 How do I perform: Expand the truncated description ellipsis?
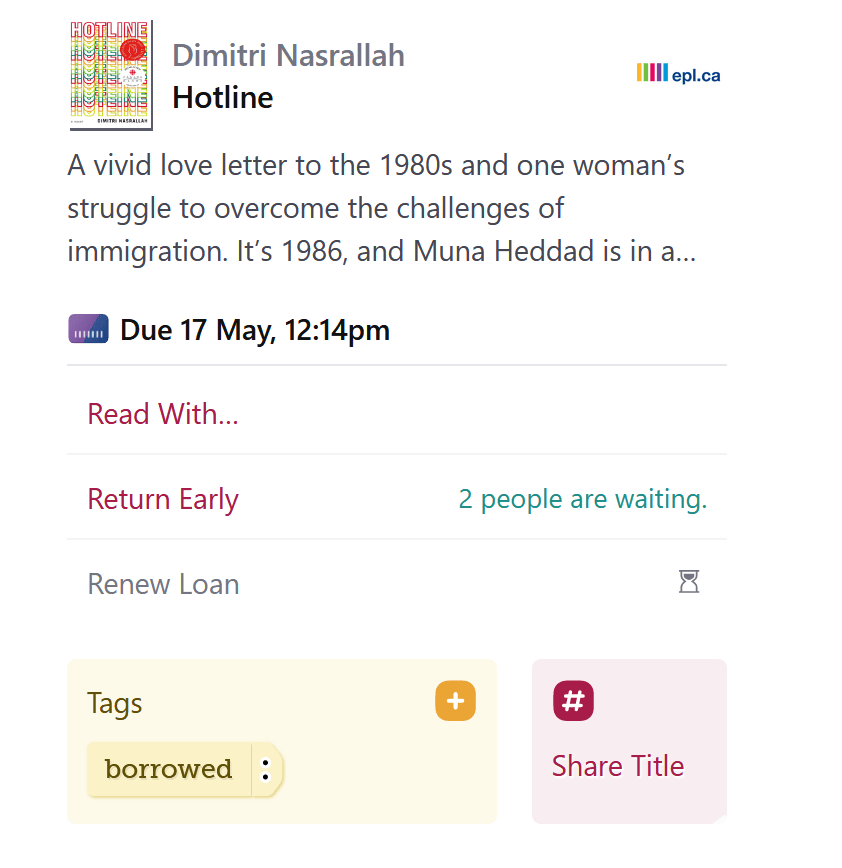coord(686,252)
